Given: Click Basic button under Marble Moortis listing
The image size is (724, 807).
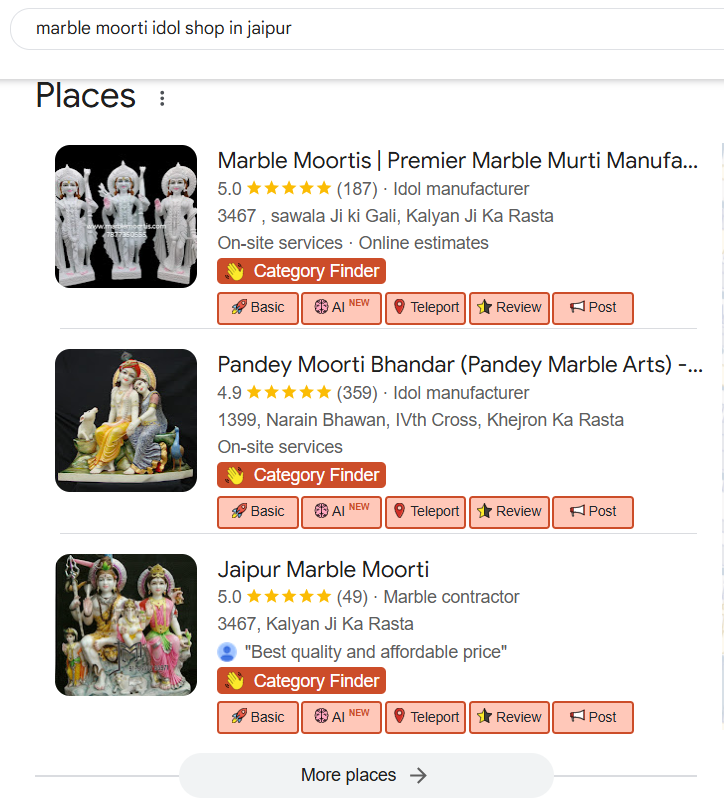Looking at the screenshot, I should [257, 308].
